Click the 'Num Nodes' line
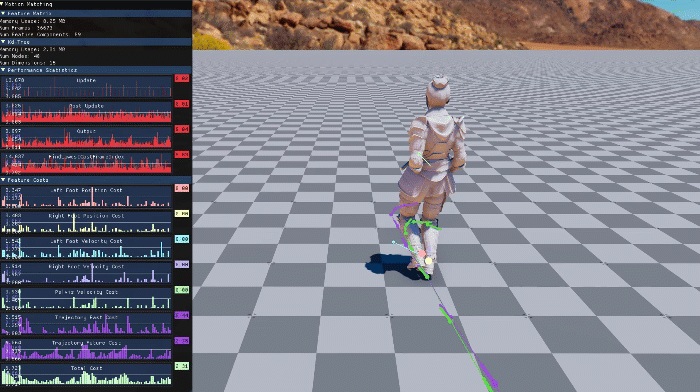 click(20, 56)
